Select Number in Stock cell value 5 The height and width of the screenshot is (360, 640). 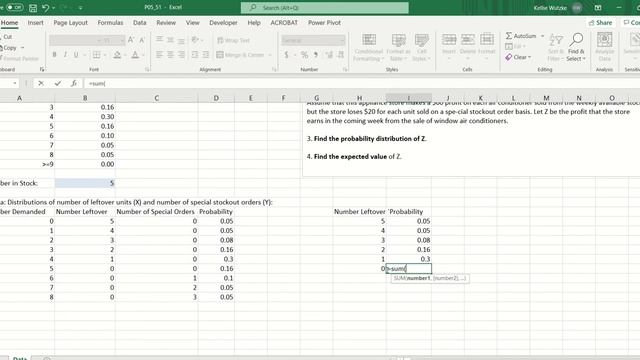tap(85, 183)
